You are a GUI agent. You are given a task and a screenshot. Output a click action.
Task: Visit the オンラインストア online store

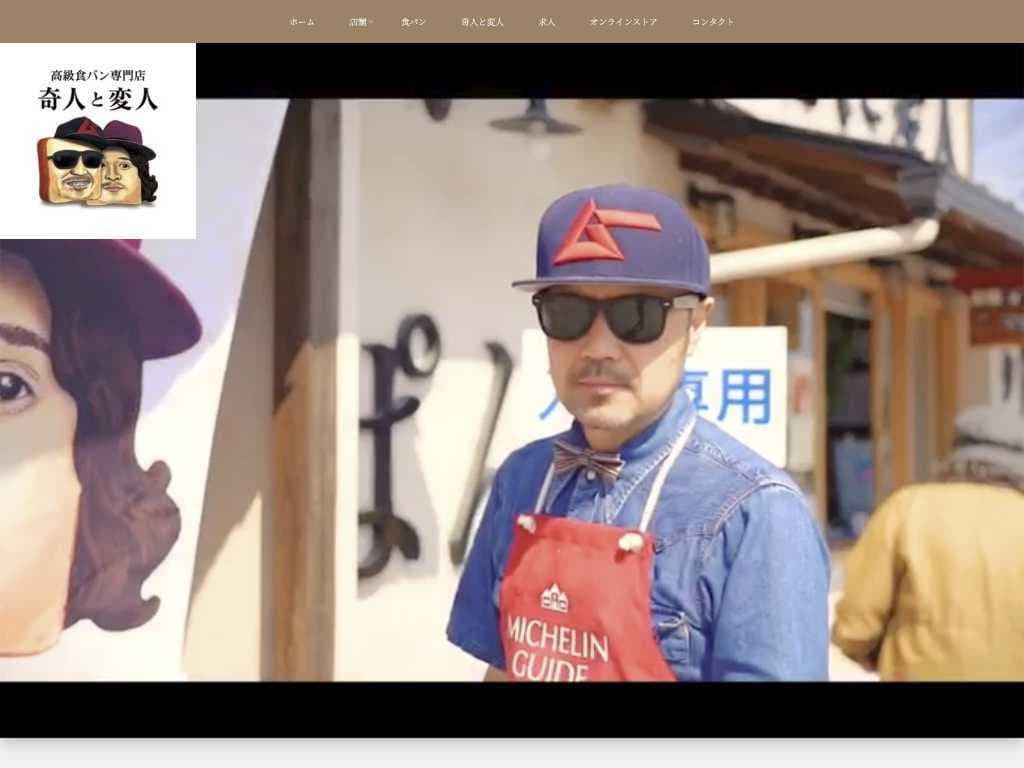[624, 20]
